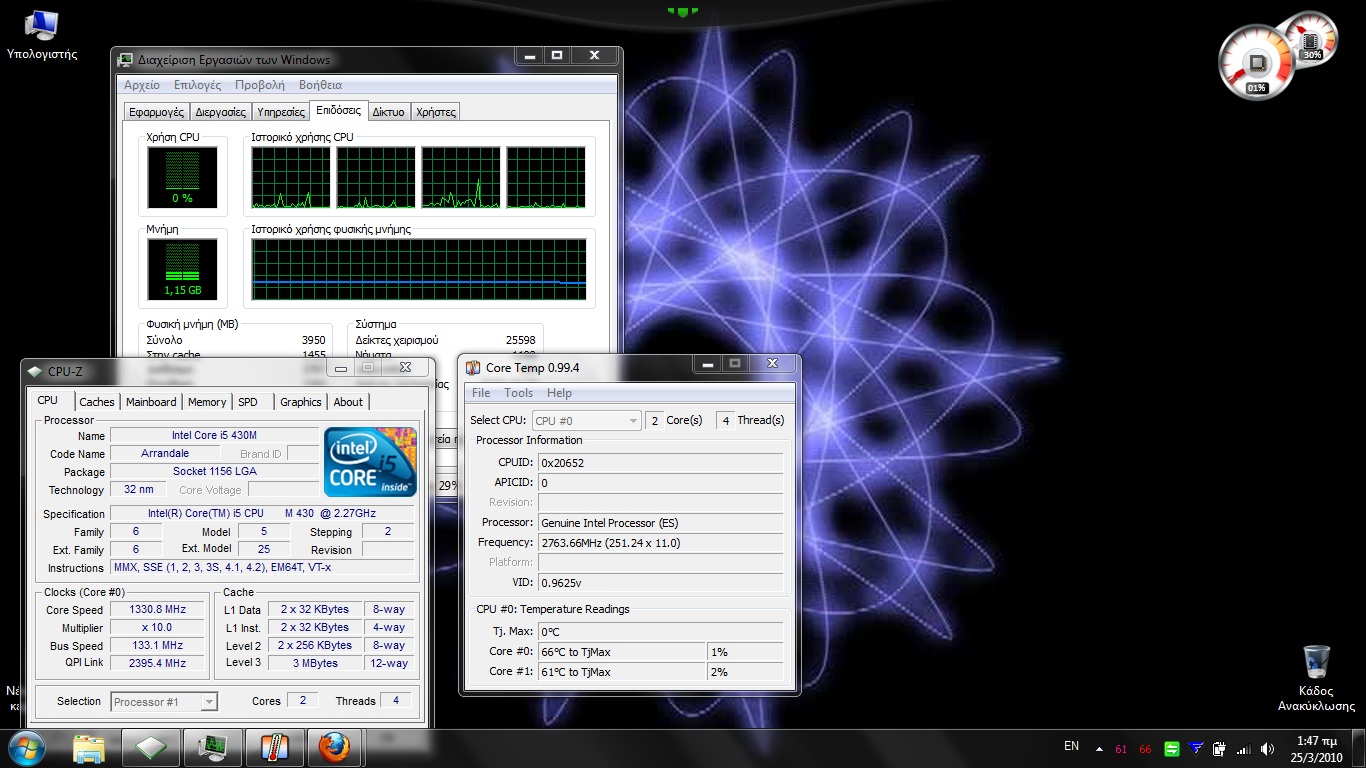The height and width of the screenshot is (768, 1366).
Task: Click the battery power plug tray icon
Action: click(x=1219, y=748)
